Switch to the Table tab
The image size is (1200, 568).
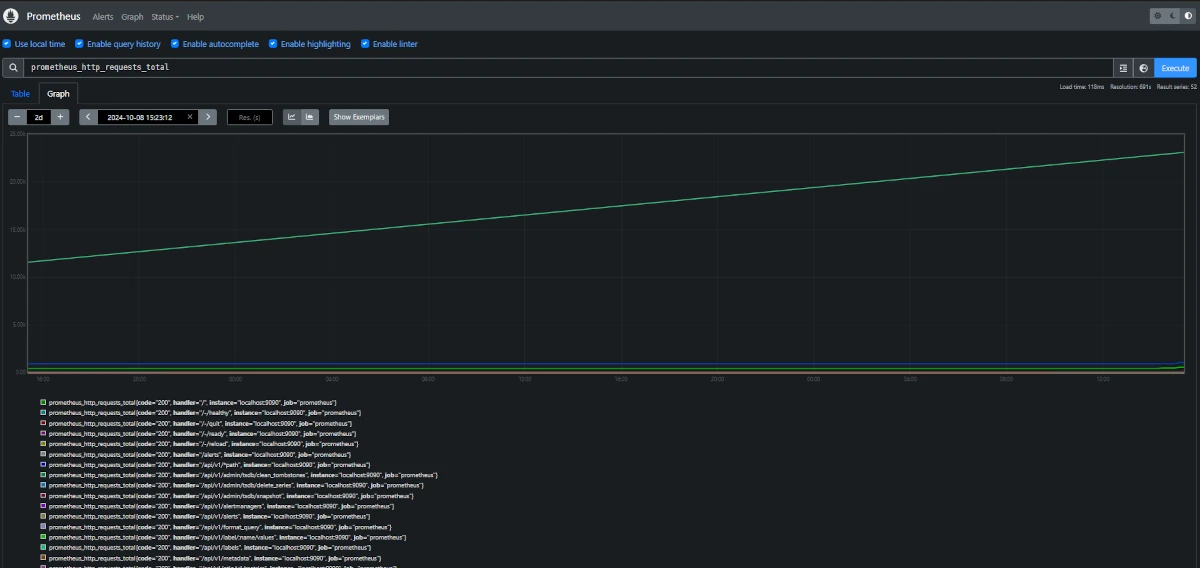(x=20, y=93)
